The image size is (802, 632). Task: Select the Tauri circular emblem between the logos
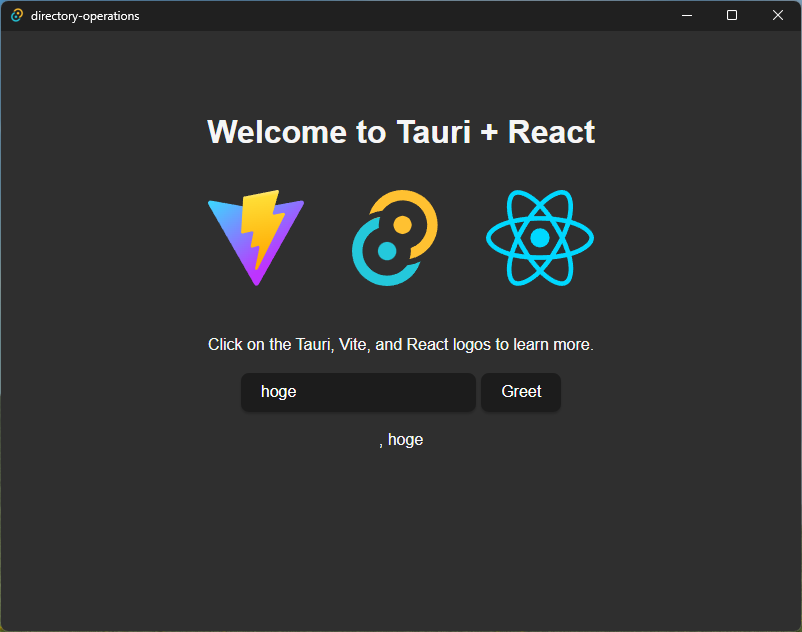[x=396, y=238]
